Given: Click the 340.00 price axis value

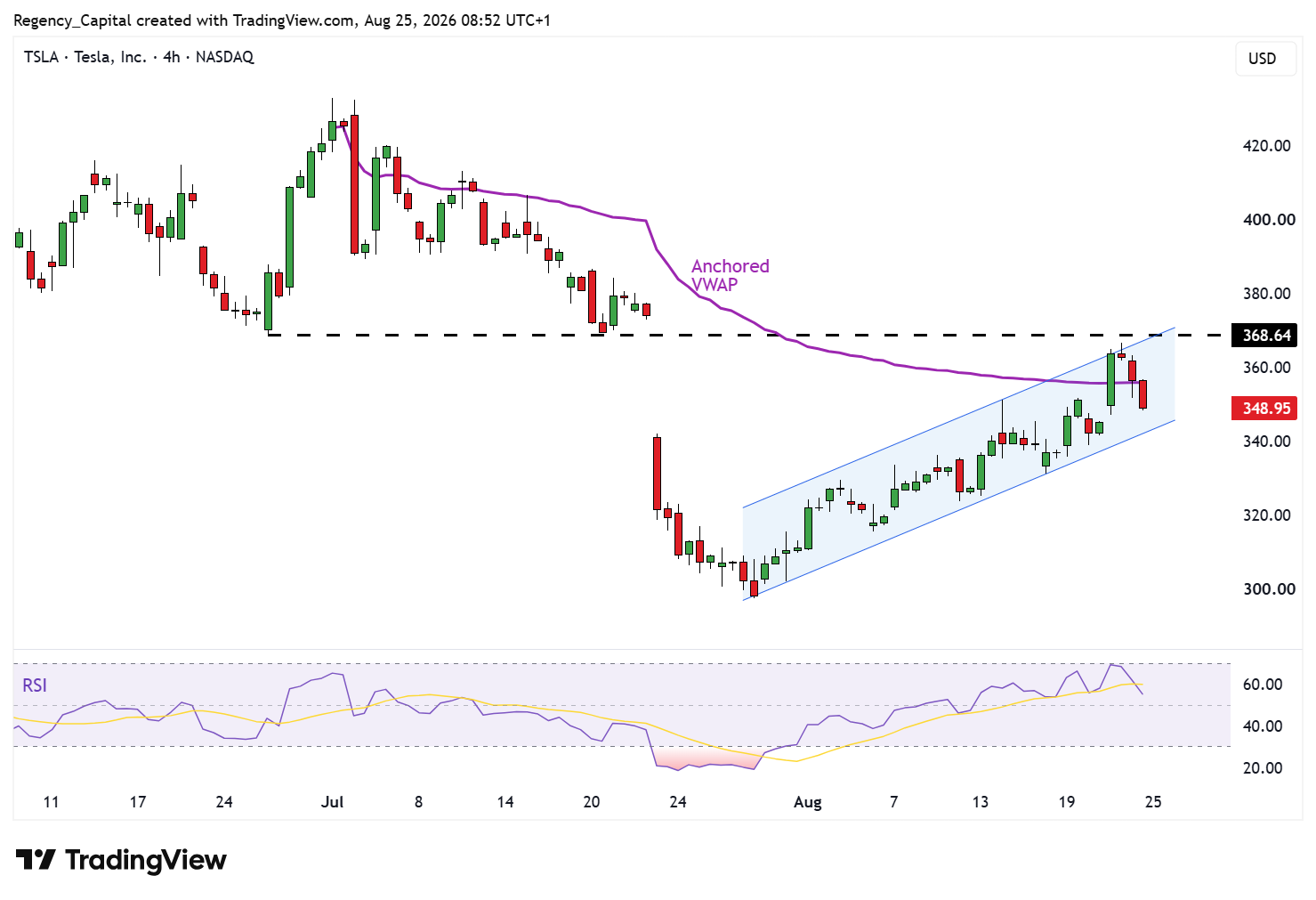Looking at the screenshot, I should click(1267, 442).
